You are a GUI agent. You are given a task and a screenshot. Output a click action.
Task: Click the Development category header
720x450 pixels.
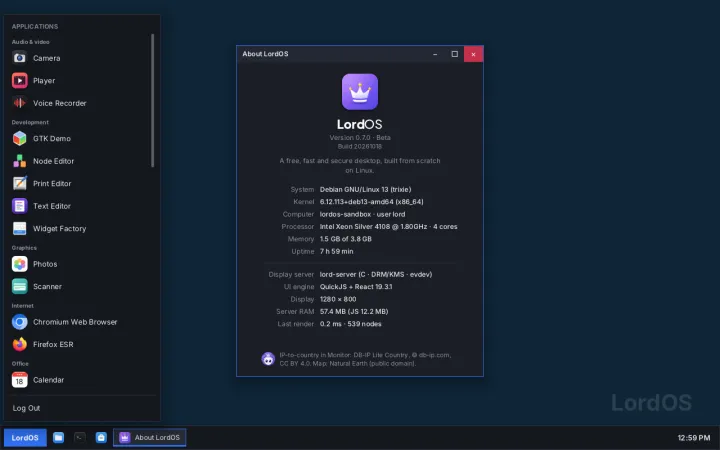point(30,122)
